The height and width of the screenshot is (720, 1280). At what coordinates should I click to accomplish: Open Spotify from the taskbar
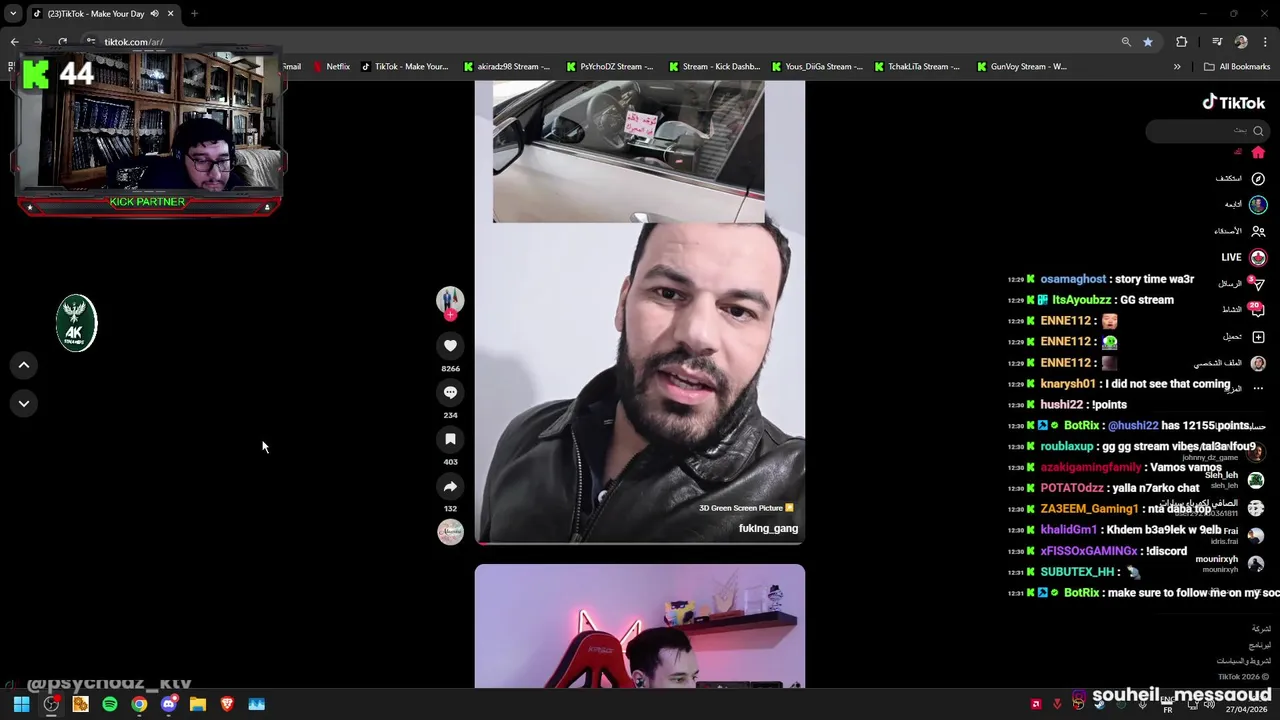[x=110, y=704]
